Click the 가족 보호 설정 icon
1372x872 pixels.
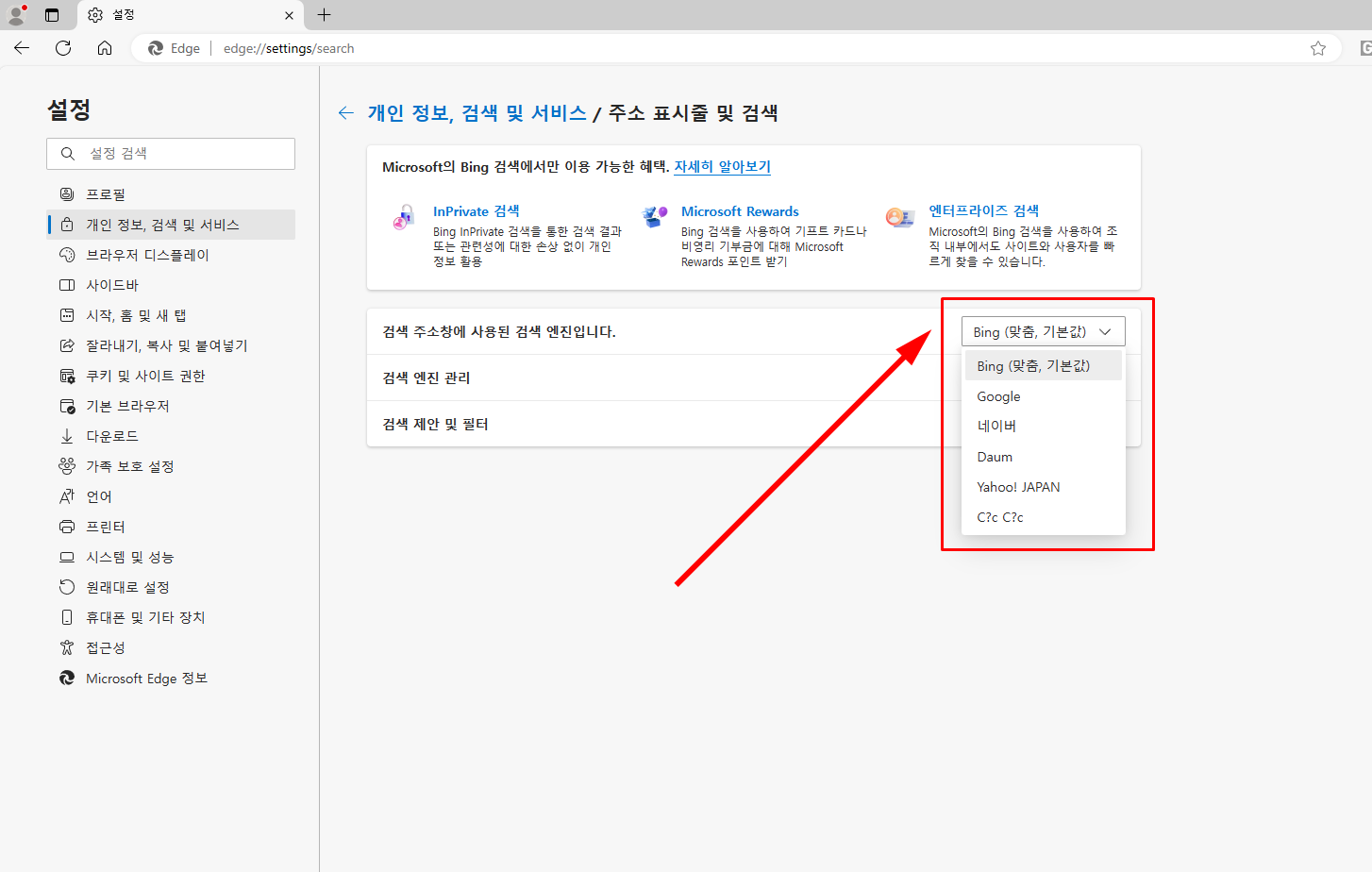pos(67,466)
